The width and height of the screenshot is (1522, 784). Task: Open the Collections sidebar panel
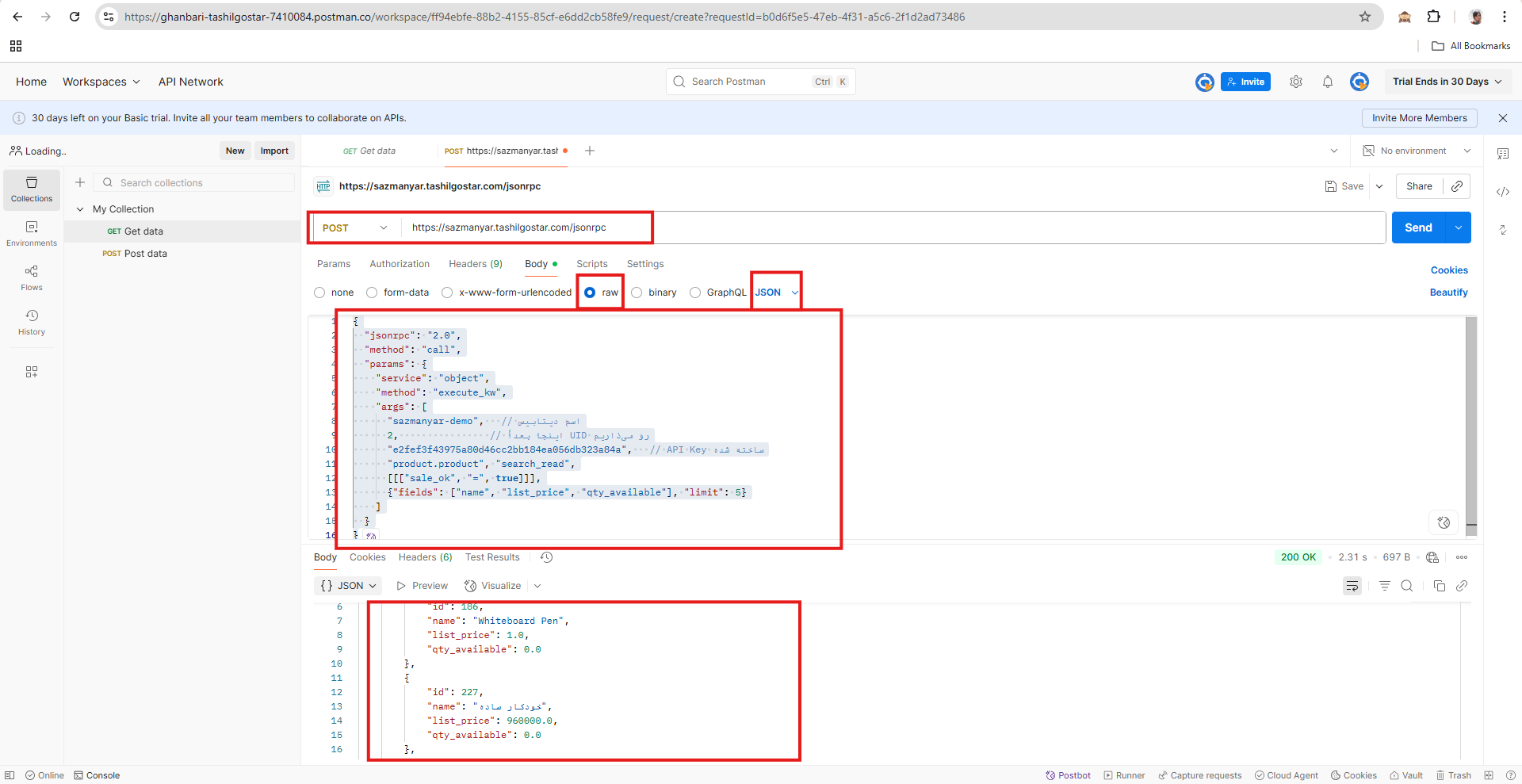pos(32,189)
